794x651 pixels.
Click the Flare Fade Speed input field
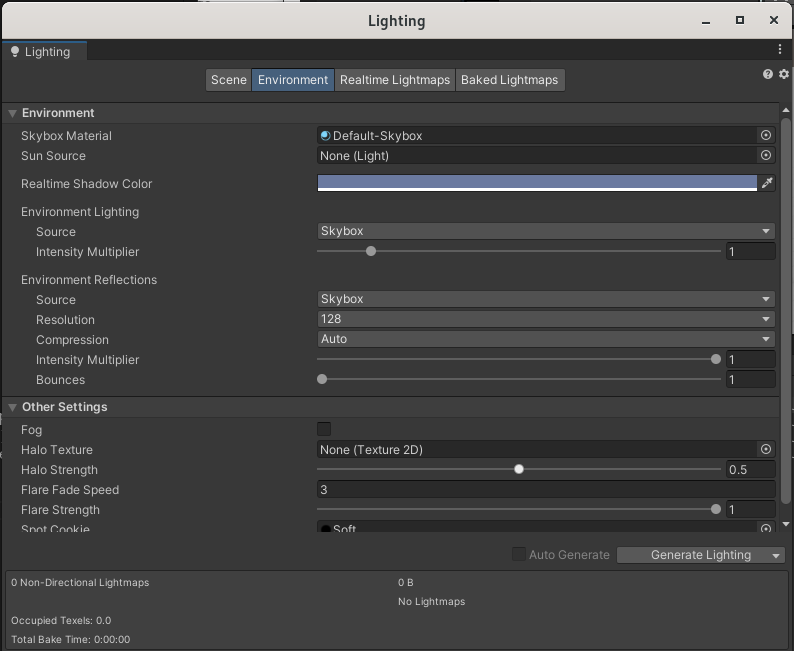click(546, 490)
